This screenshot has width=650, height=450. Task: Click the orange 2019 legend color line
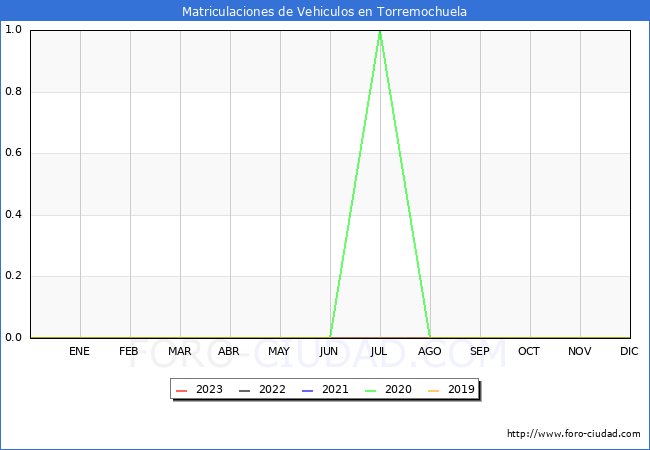pos(434,391)
